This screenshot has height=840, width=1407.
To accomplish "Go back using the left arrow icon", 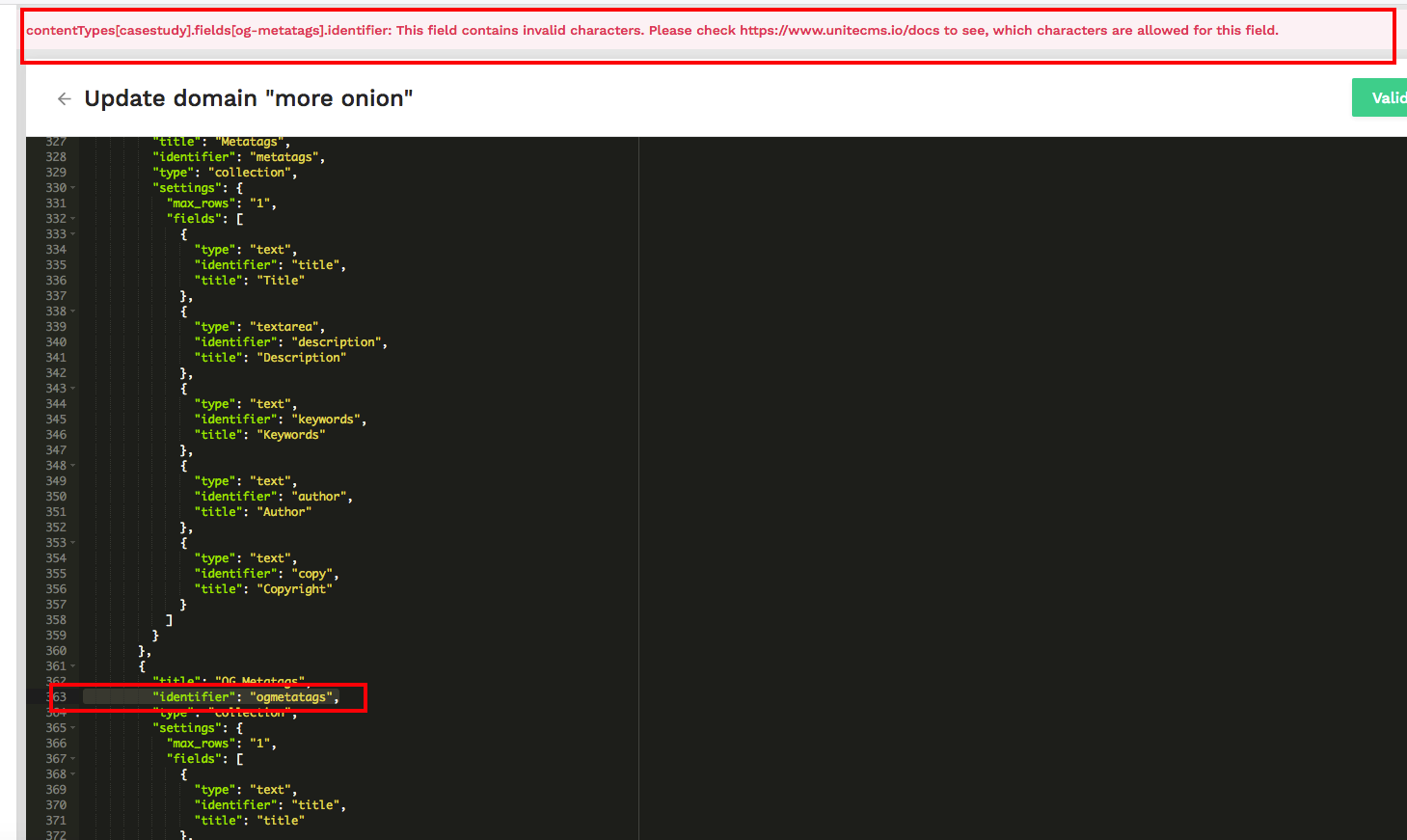I will pyautogui.click(x=65, y=98).
